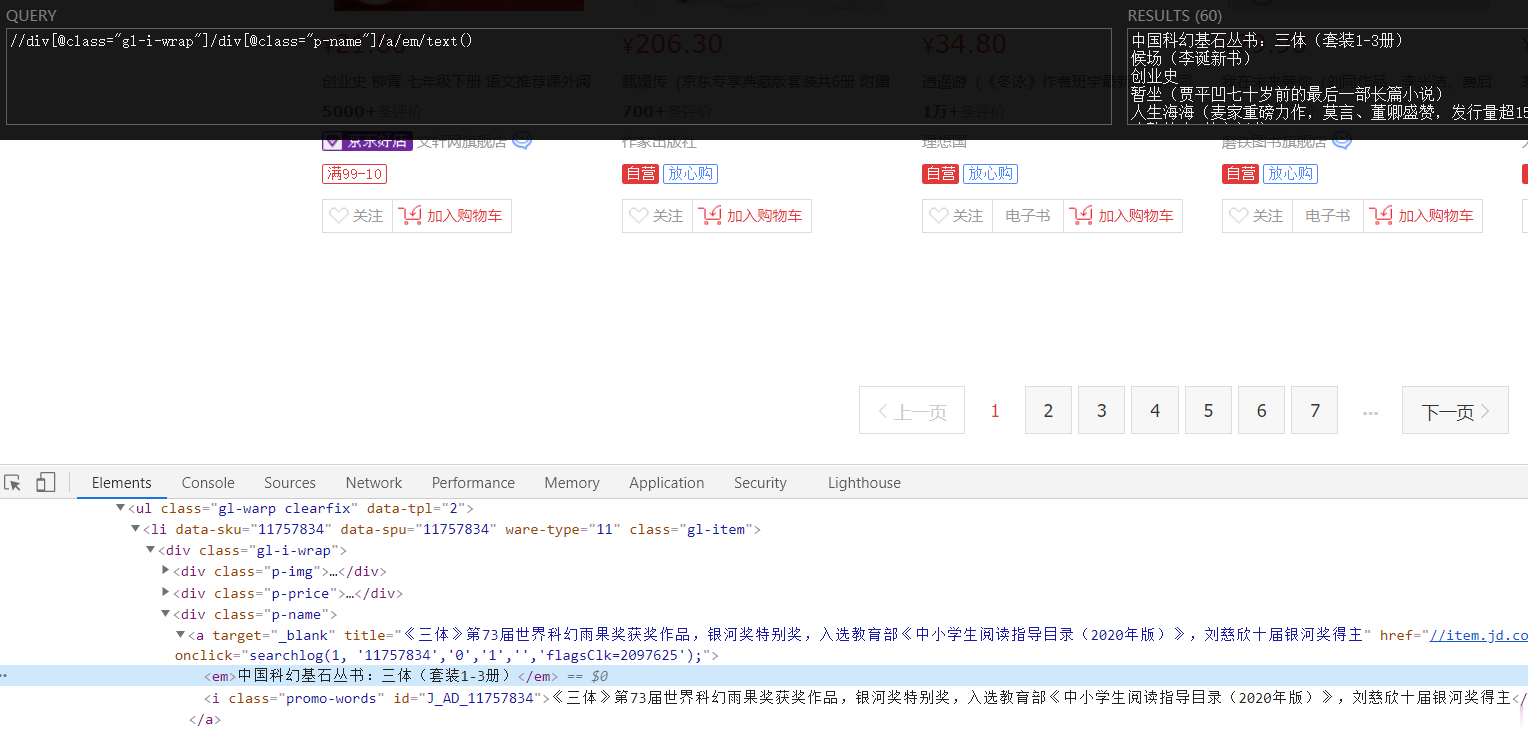Screen dimensions: 1528x731
Task: Open the Security tab
Action: click(760, 483)
